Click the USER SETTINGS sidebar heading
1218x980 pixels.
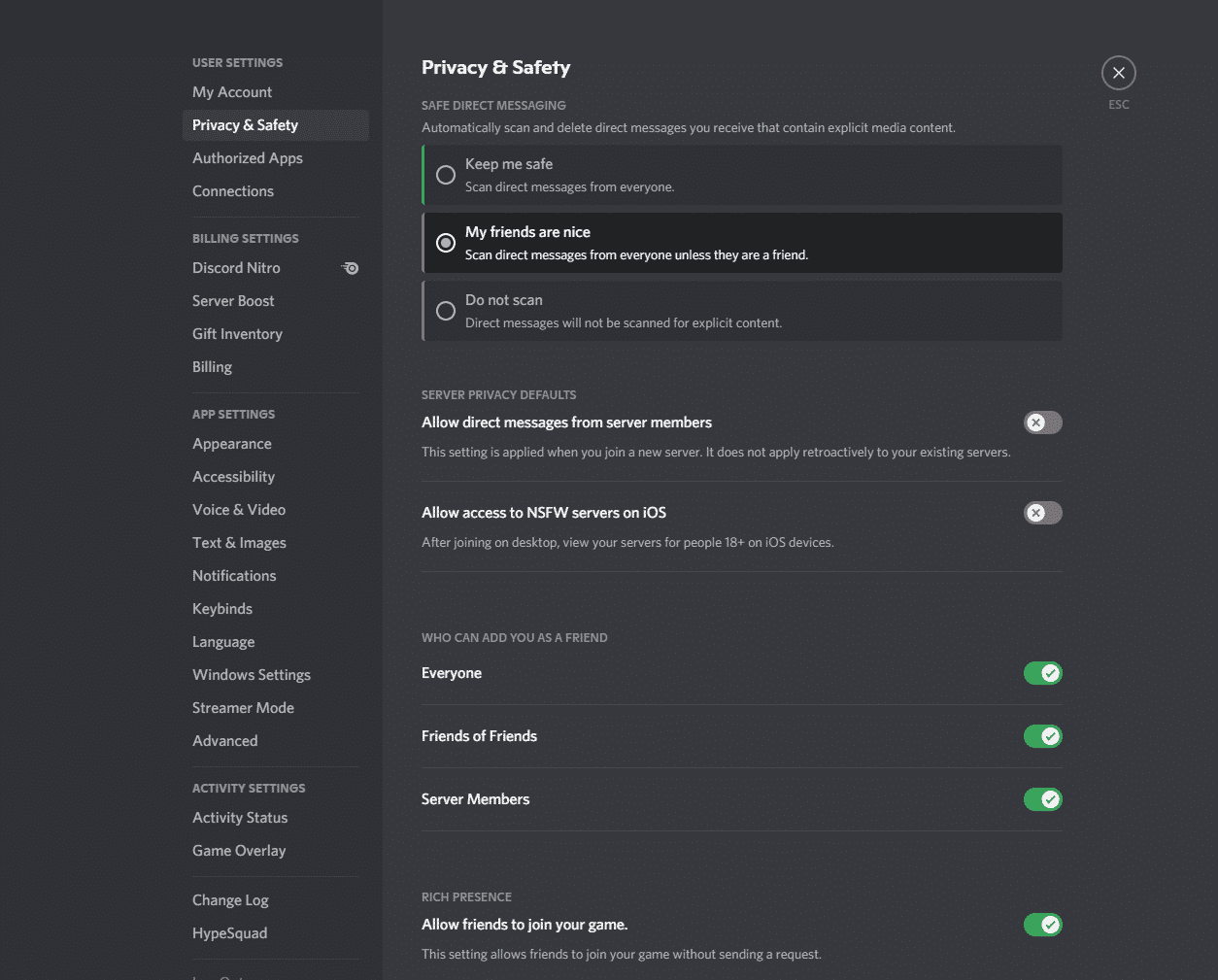click(238, 63)
